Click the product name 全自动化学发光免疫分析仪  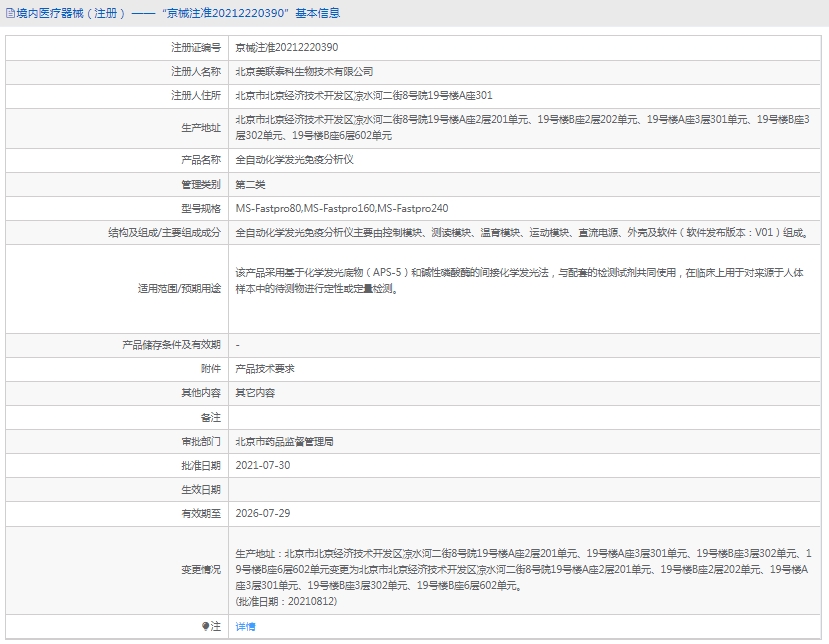(295, 160)
